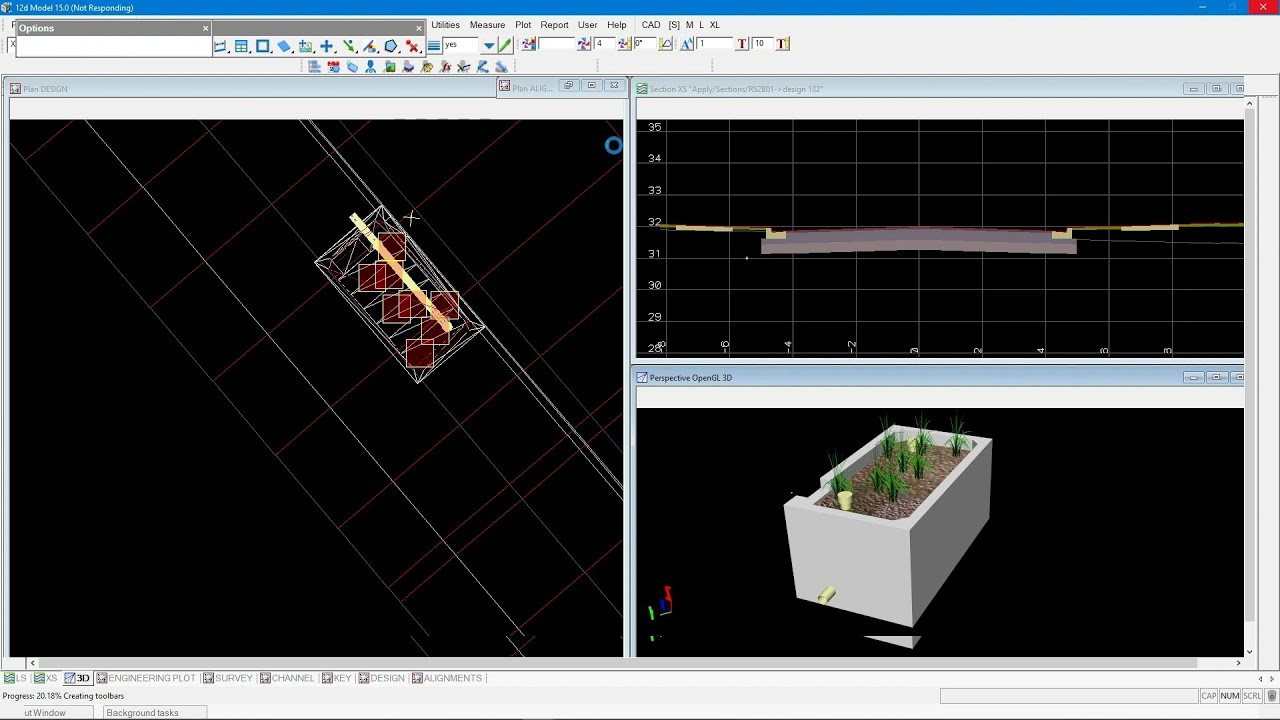
Task: Switch to the XS bottom tab
Action: [x=46, y=678]
